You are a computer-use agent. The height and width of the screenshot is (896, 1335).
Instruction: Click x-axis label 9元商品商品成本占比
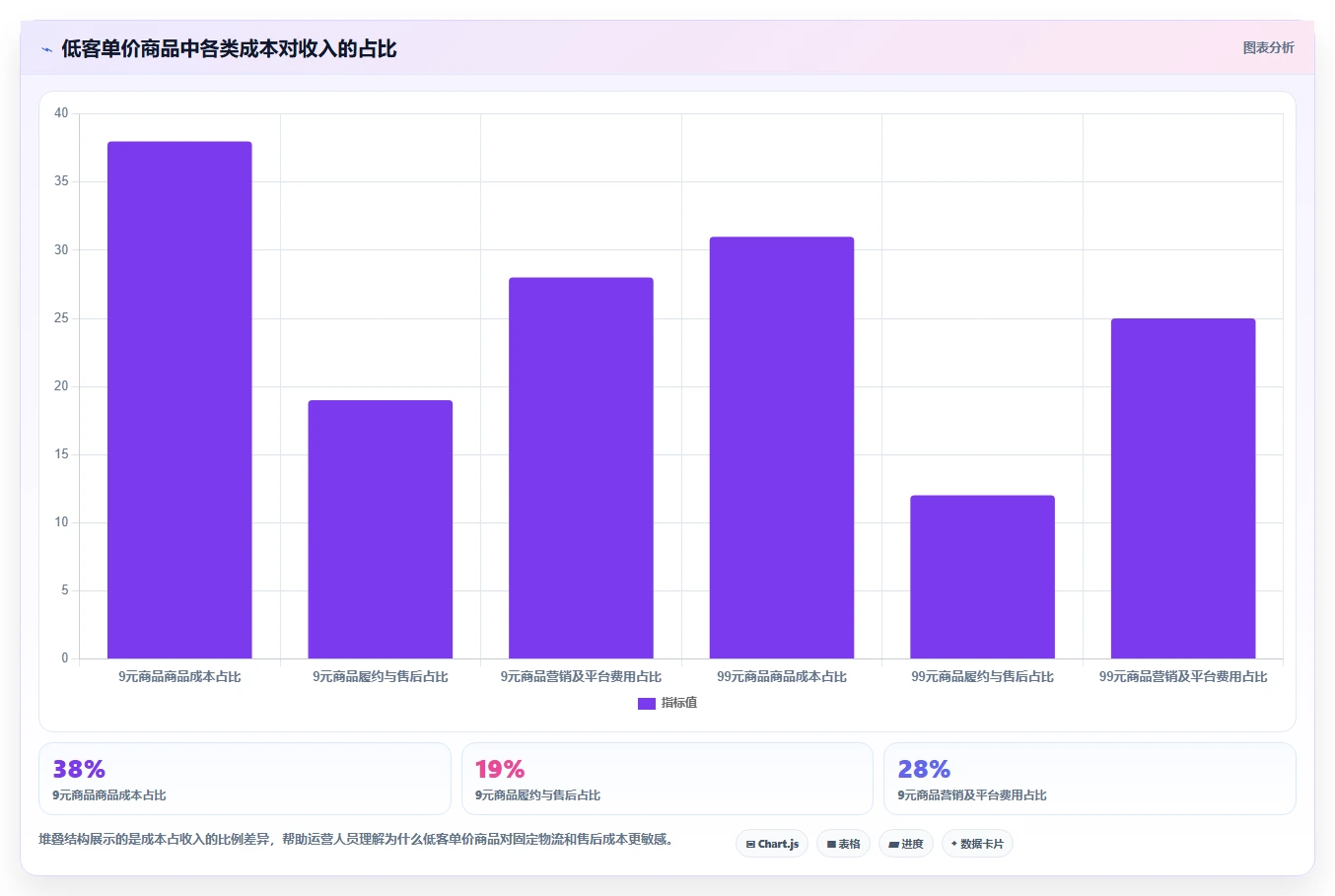click(179, 677)
